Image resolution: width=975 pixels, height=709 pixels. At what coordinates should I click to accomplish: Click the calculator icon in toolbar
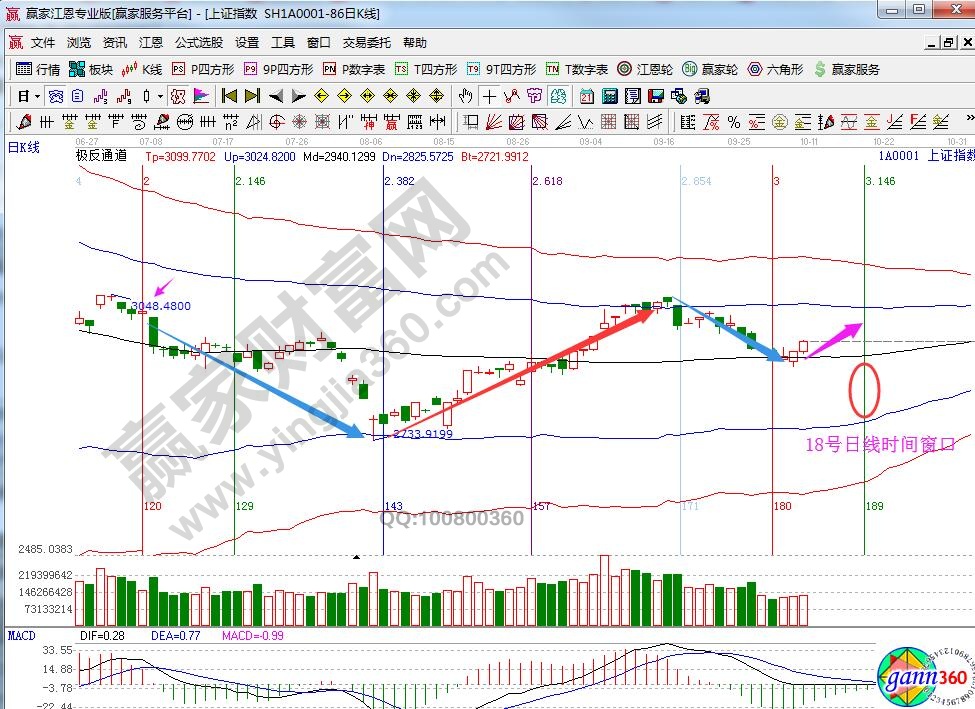coord(608,96)
